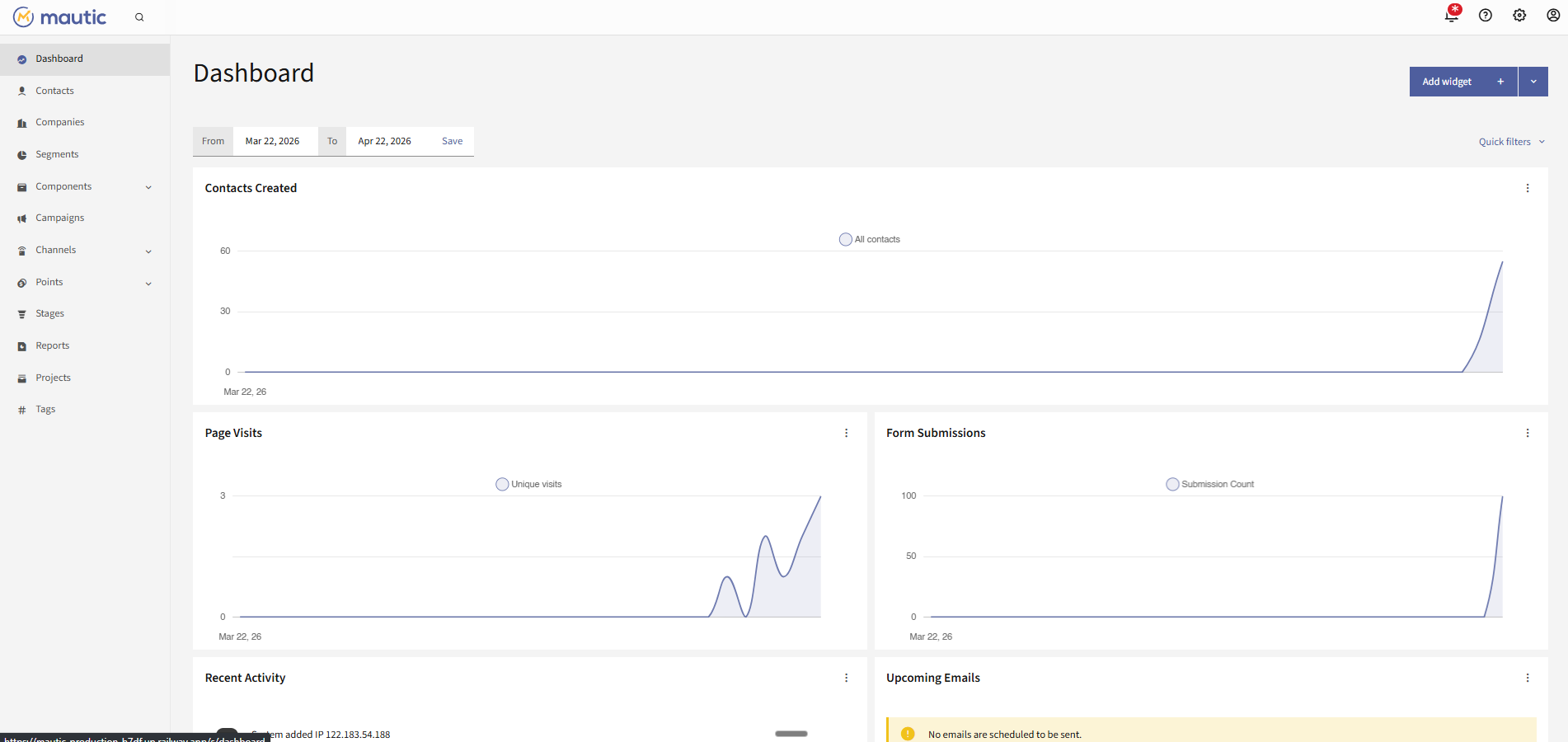Open the Quick filters dropdown
The width and height of the screenshot is (1568, 742).
1509,141
